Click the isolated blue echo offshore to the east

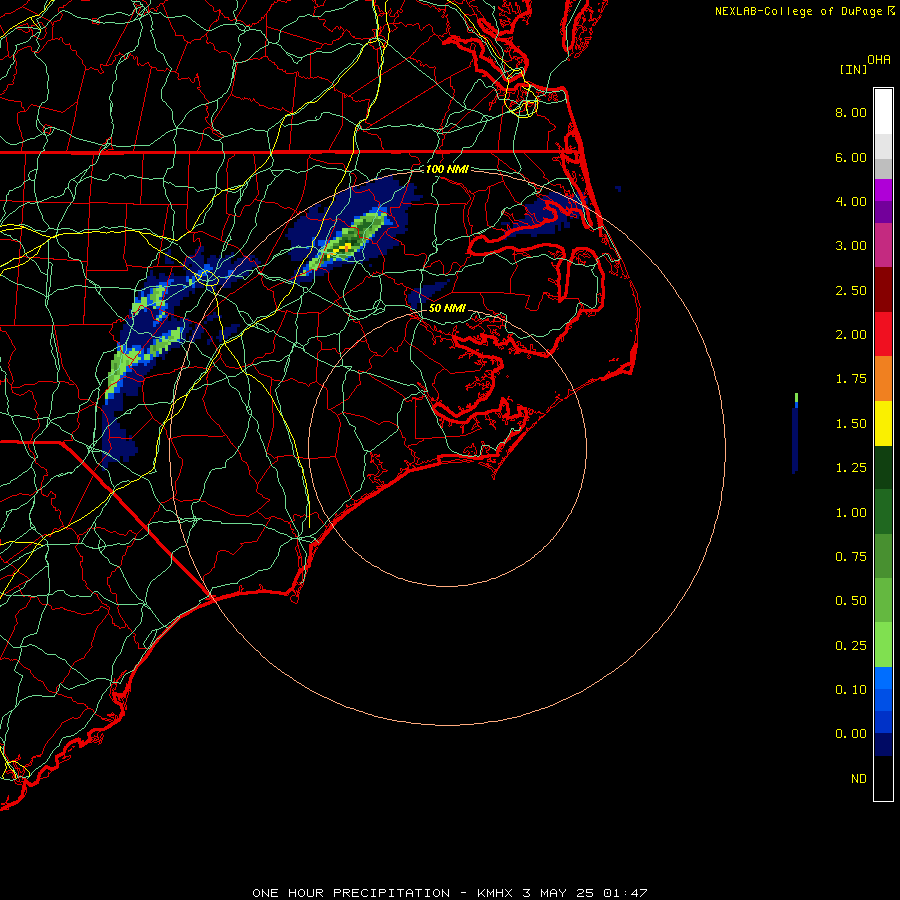(795, 435)
